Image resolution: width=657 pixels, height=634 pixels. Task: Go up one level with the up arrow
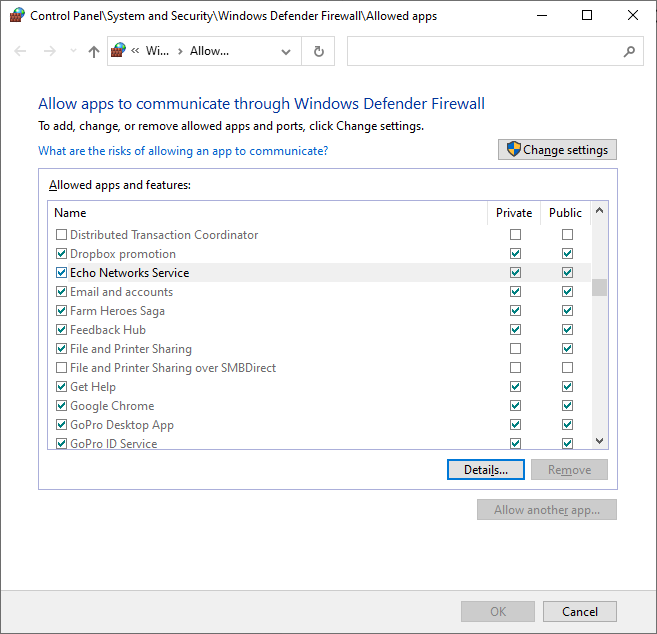tap(94, 51)
